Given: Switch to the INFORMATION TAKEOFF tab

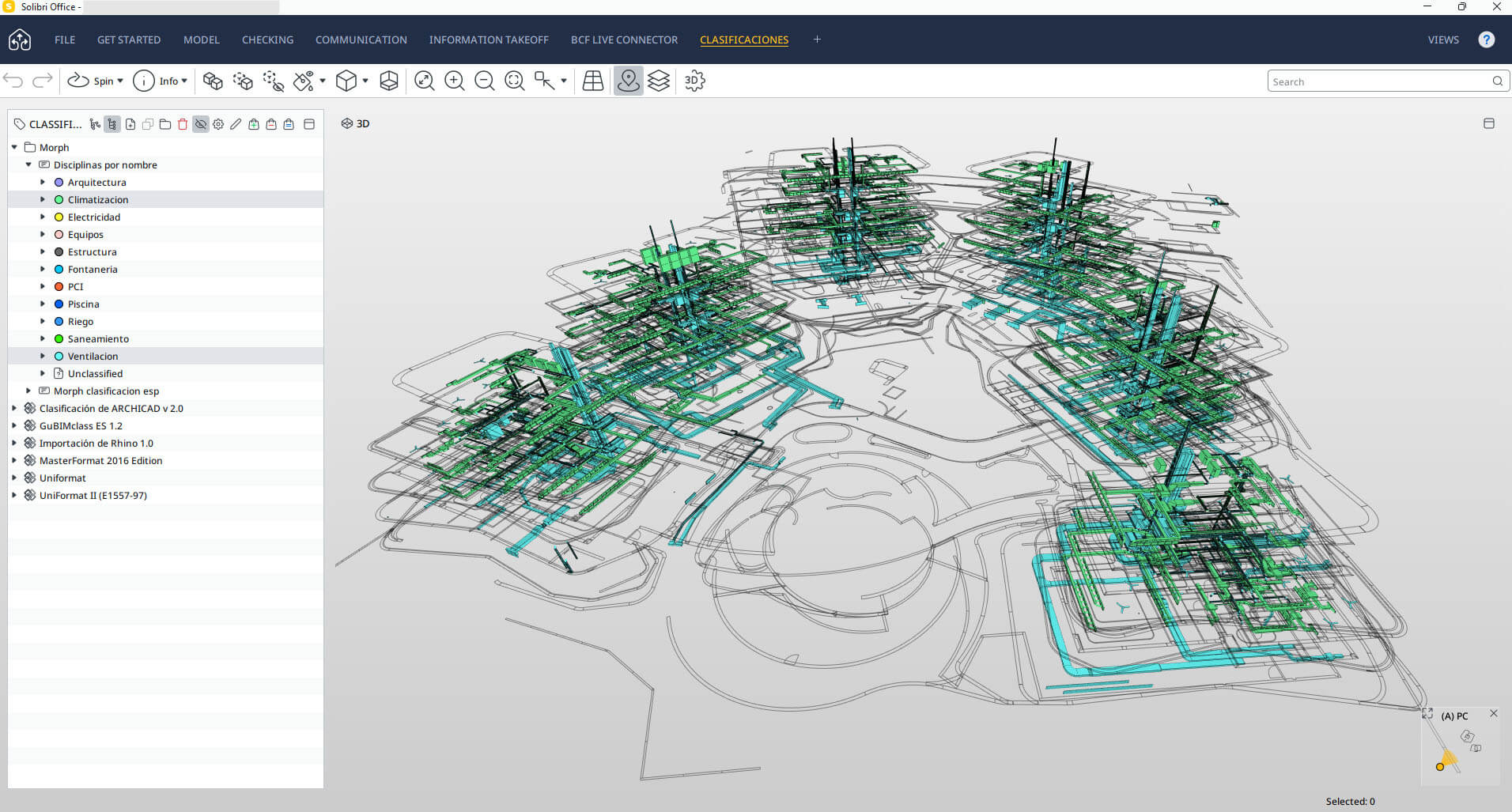Looking at the screenshot, I should click(488, 40).
